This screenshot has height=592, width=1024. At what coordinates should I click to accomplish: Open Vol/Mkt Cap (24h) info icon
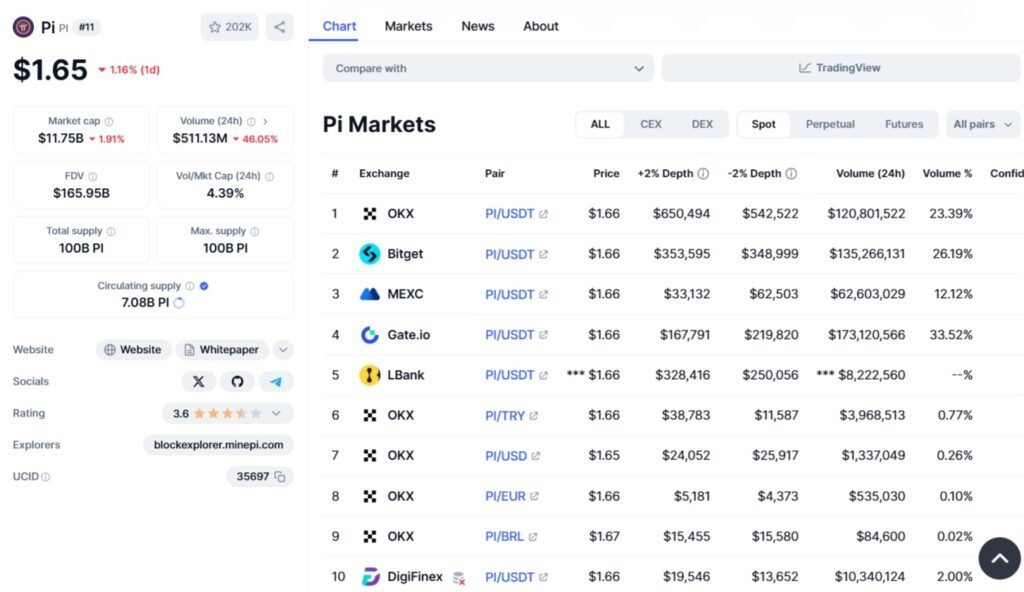pos(270,176)
